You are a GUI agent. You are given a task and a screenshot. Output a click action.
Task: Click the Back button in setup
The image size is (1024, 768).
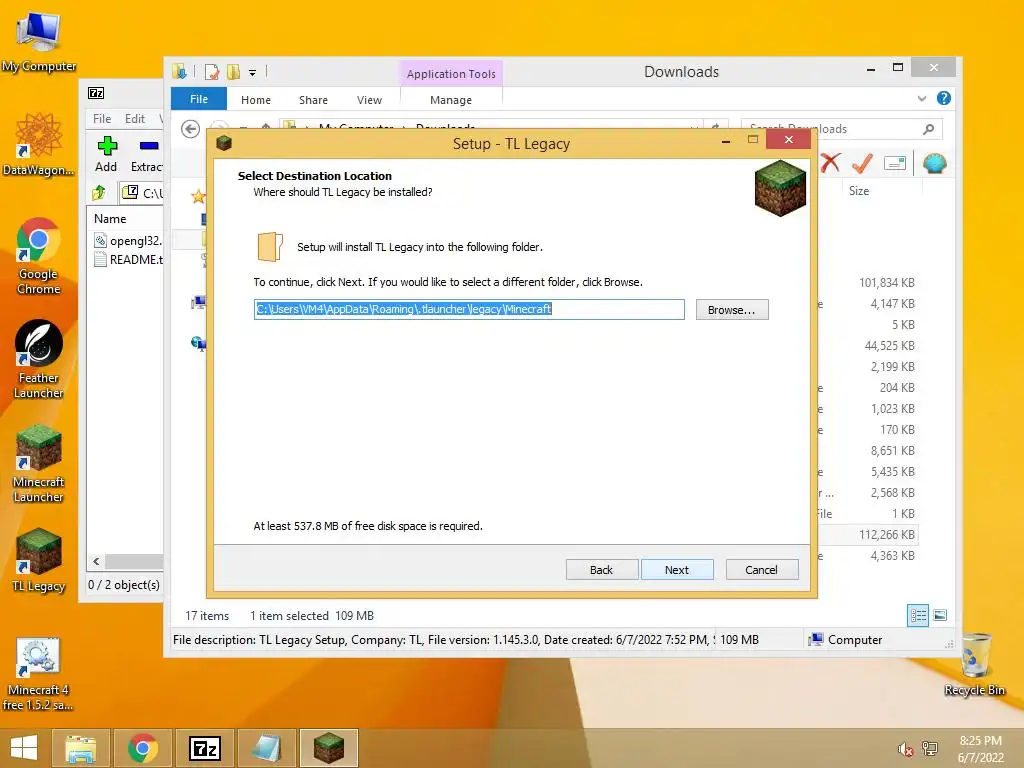[x=601, y=569]
